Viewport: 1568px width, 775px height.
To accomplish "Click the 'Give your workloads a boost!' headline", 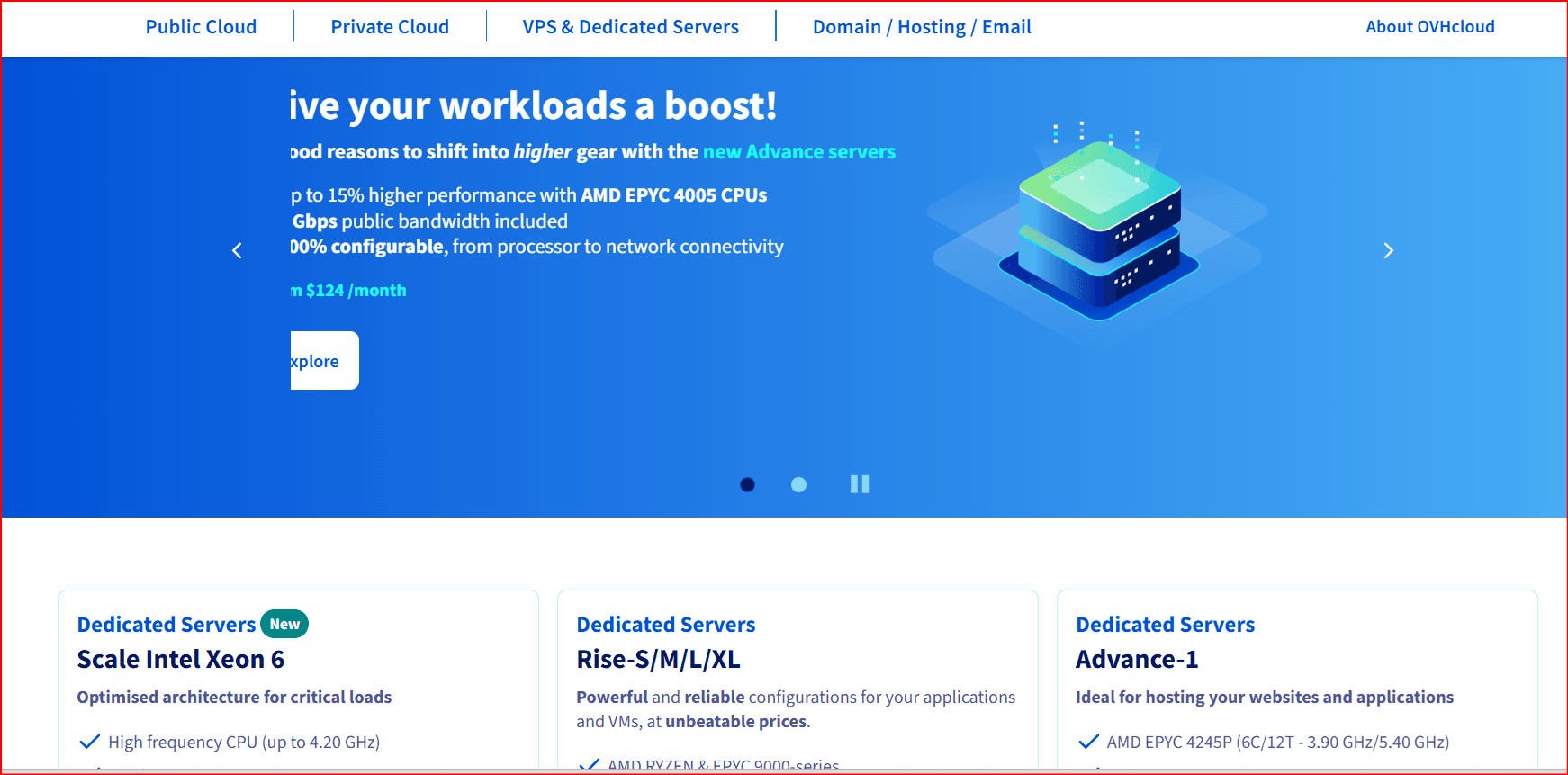I will [533, 106].
